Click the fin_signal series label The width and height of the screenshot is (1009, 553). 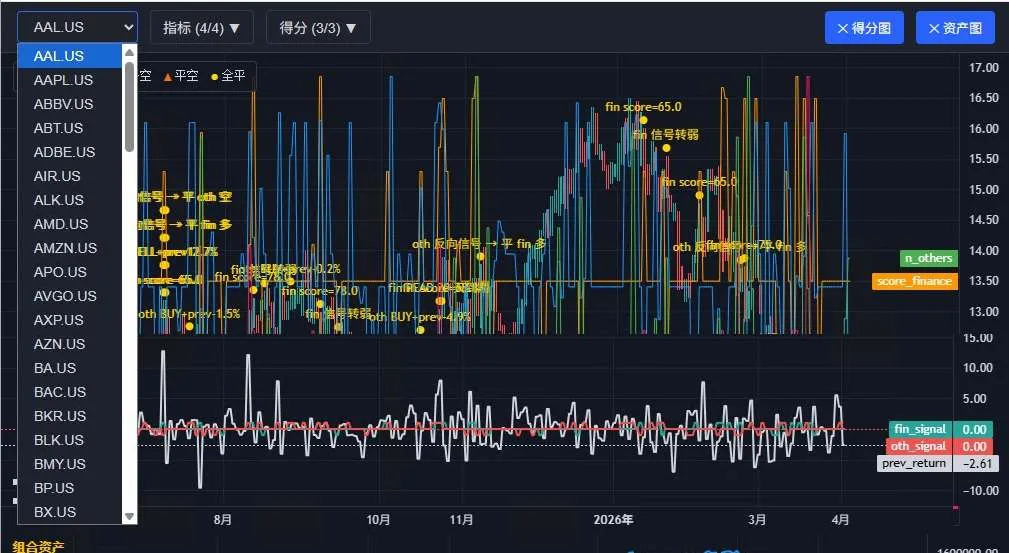[920, 429]
